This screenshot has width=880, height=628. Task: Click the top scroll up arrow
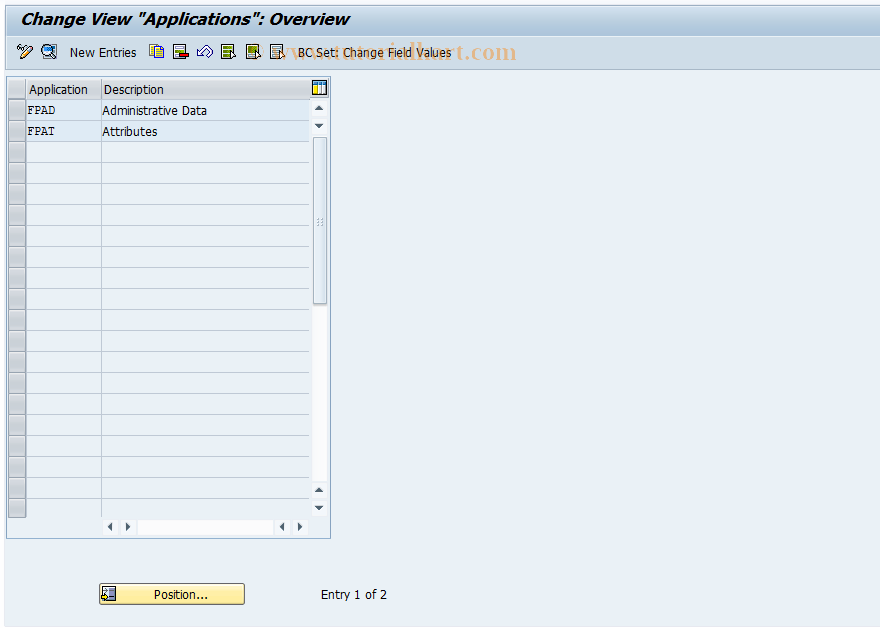point(319,108)
